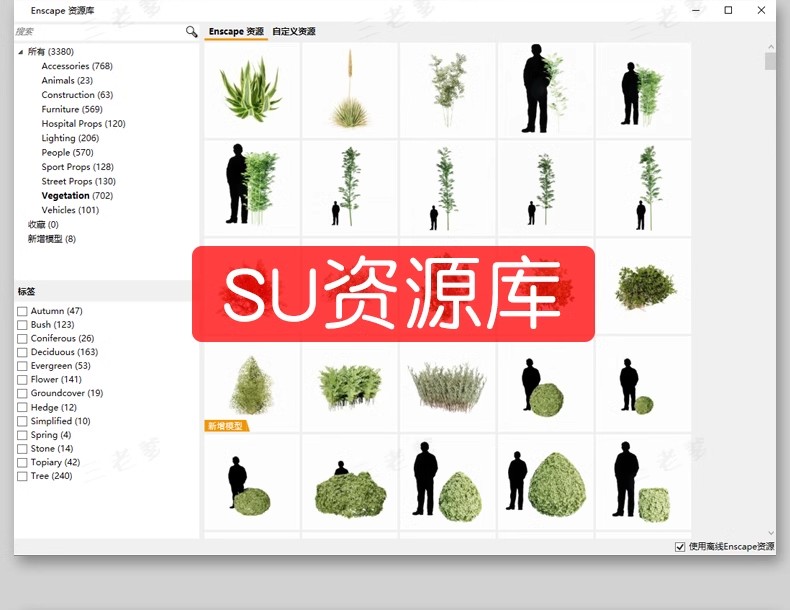Viewport: 790px width, 610px height.
Task: Click the search input field
Action: (x=99, y=32)
